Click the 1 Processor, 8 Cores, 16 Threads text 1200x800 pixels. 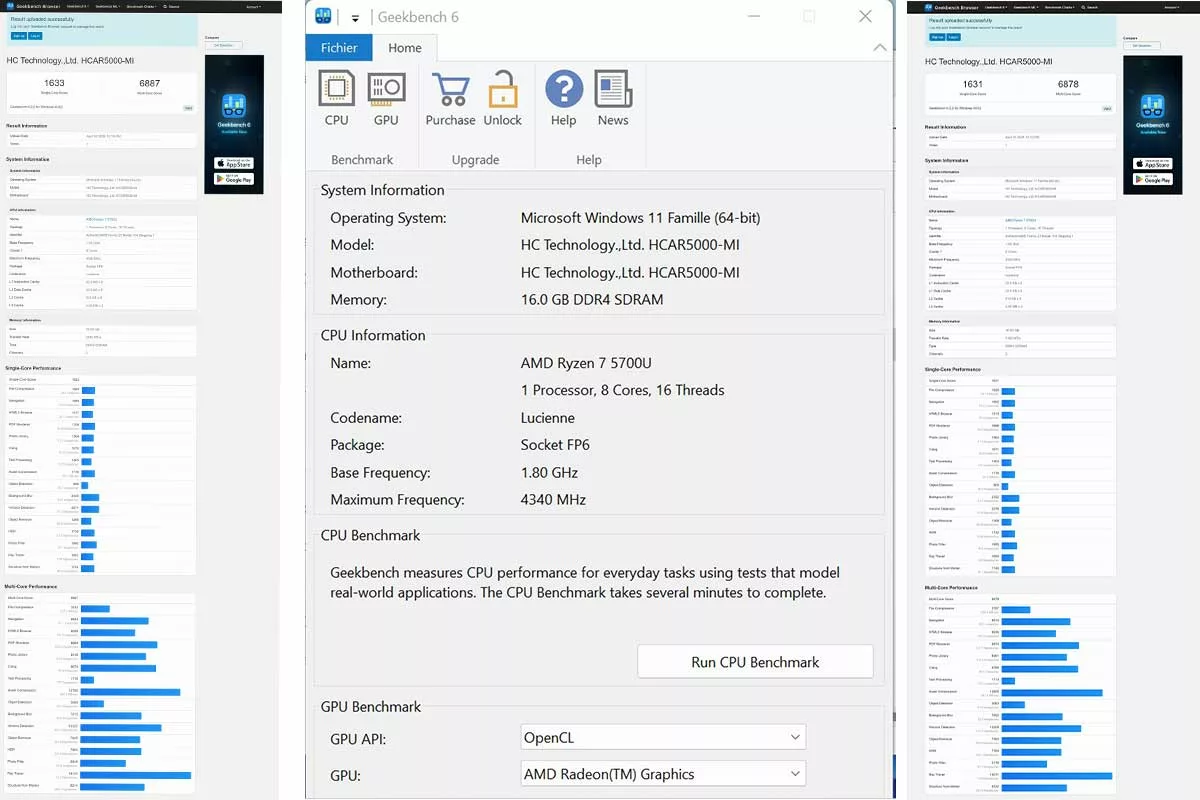[x=623, y=390]
